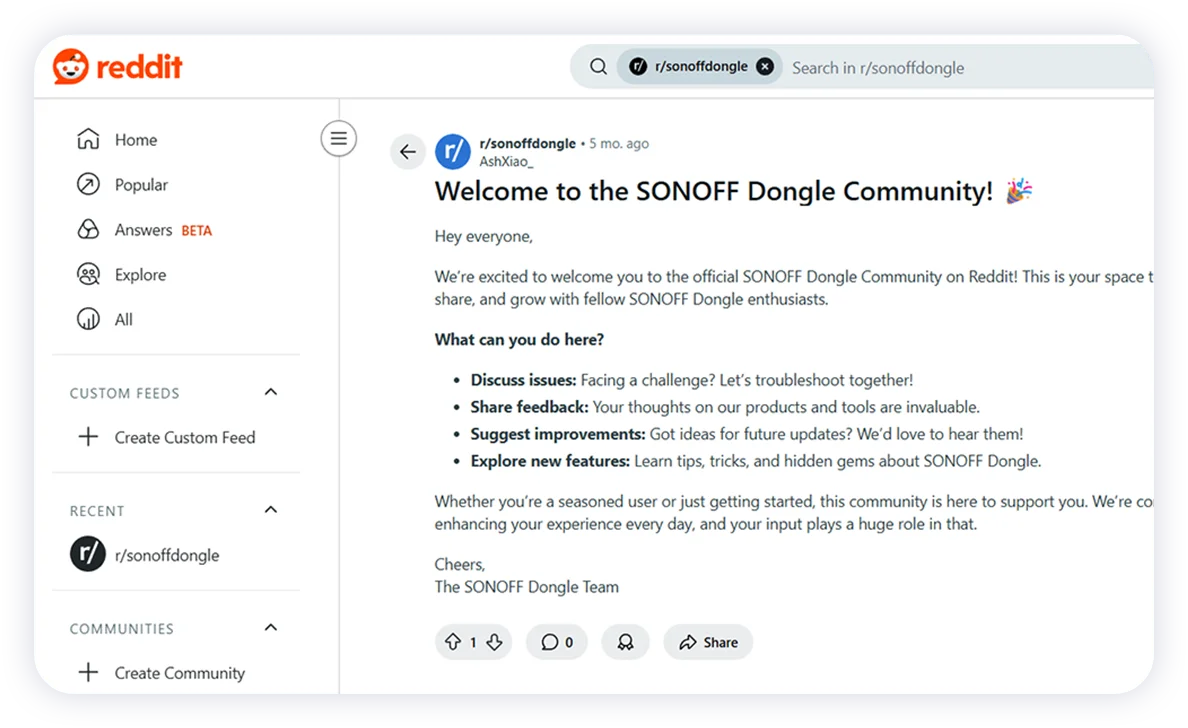Click the 'Explore new features:' bullet text
This screenshot has height=728, width=1188.
pyautogui.click(x=550, y=461)
